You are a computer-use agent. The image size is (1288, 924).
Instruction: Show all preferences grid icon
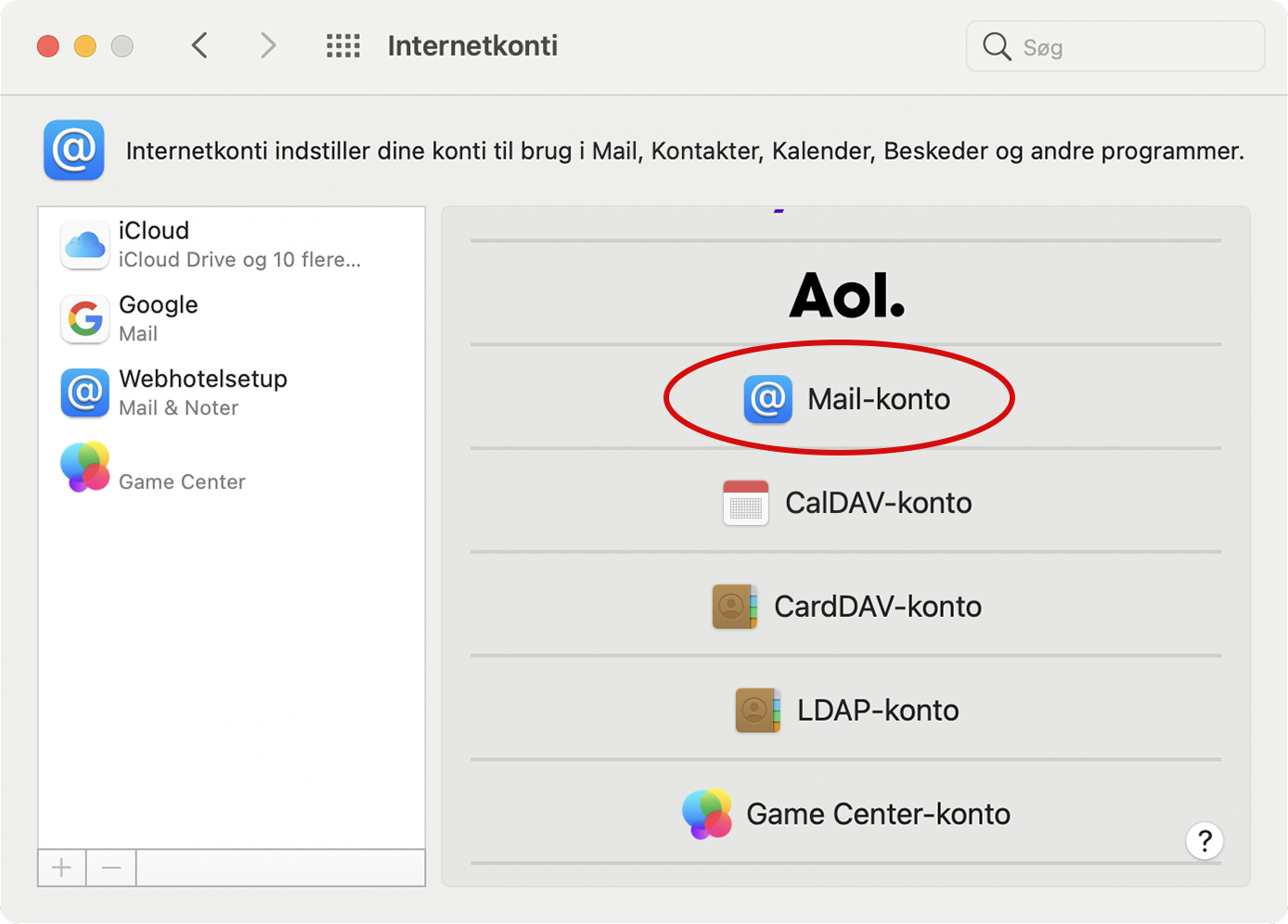(x=343, y=45)
